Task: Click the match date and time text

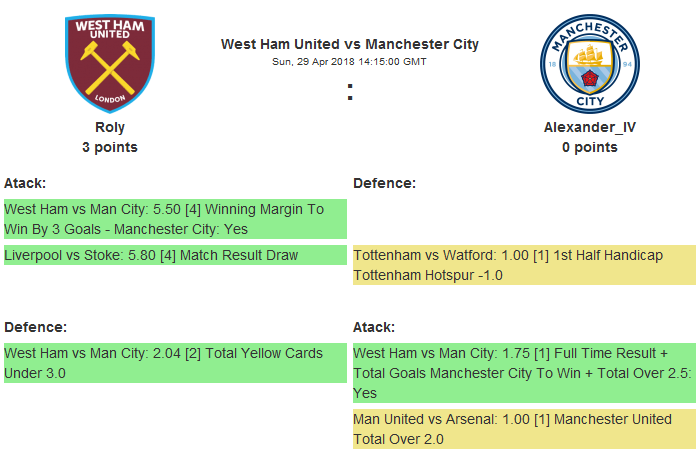Action: click(349, 61)
